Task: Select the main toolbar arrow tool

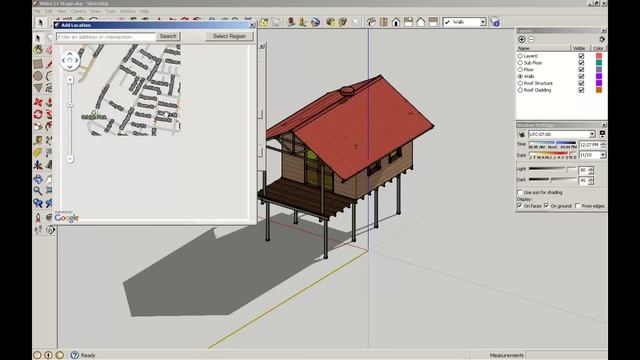Action: tap(40, 22)
